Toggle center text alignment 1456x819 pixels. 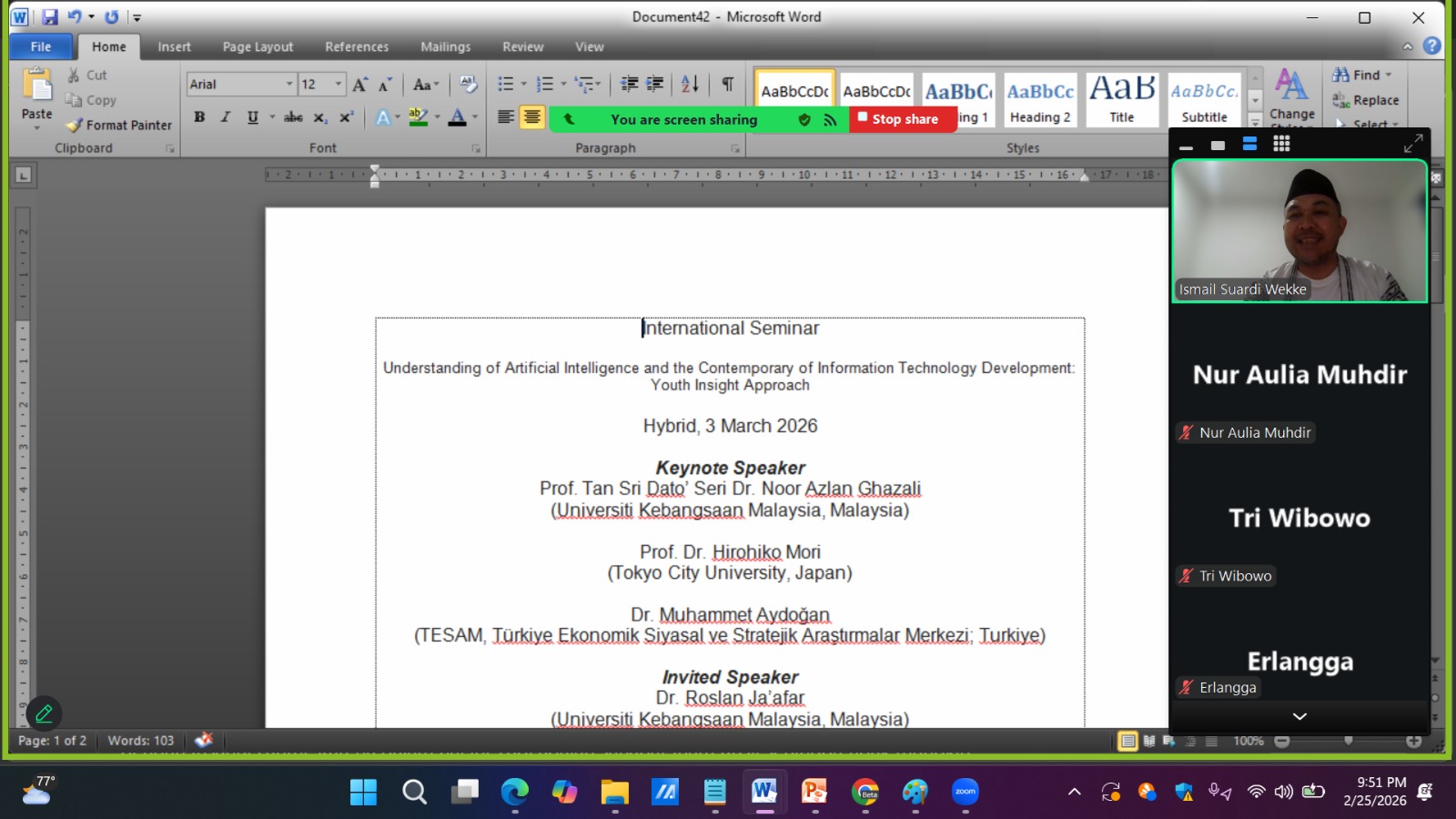pyautogui.click(x=532, y=117)
